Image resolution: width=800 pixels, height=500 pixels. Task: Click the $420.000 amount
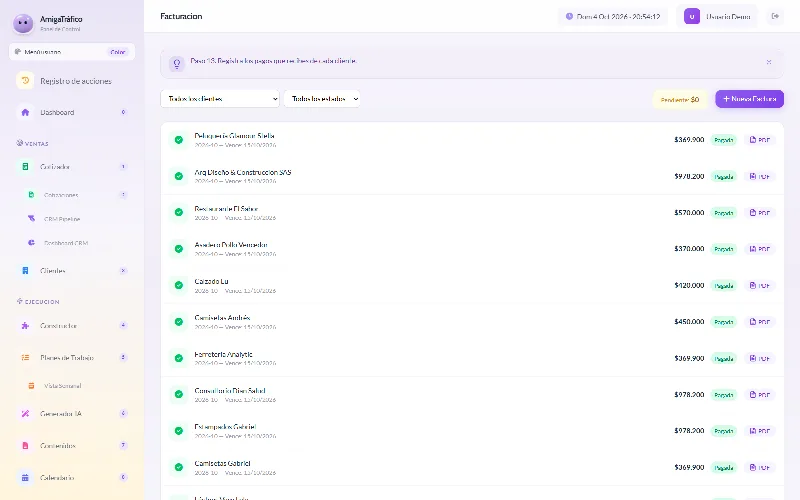pos(689,285)
